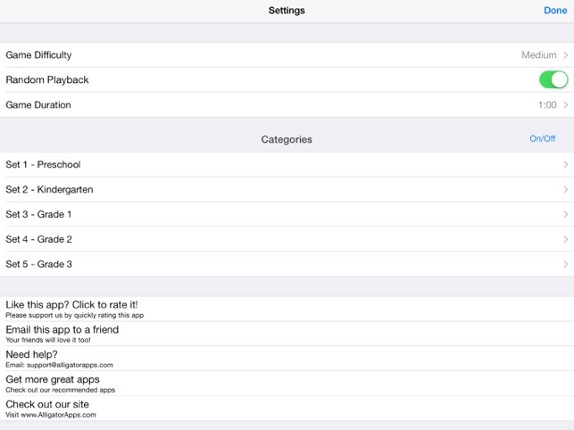Open the Set 3 - Grade 1 chevron
The height and width of the screenshot is (430, 574).
(x=566, y=214)
